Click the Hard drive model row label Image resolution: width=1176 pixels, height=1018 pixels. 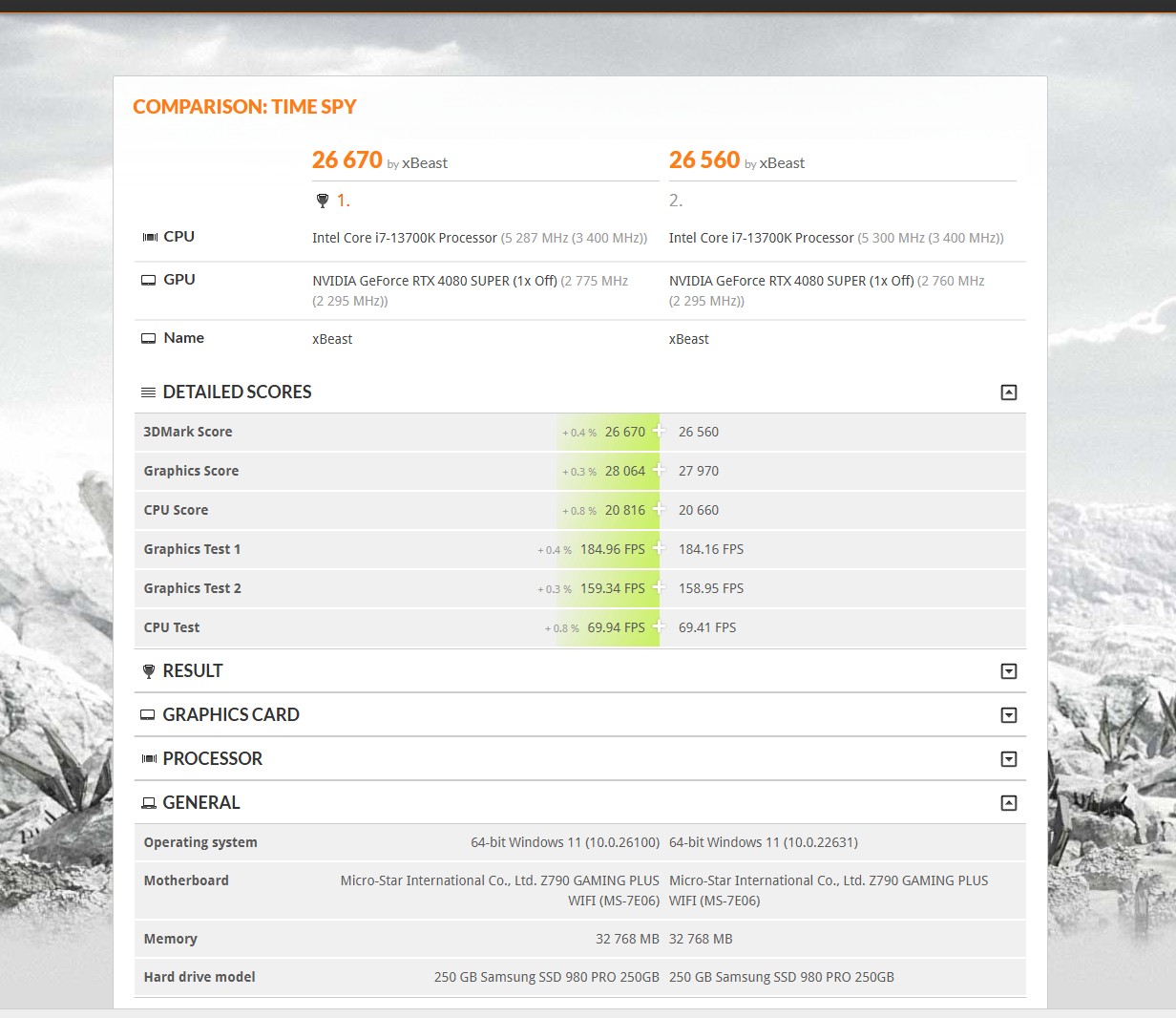[x=199, y=977]
